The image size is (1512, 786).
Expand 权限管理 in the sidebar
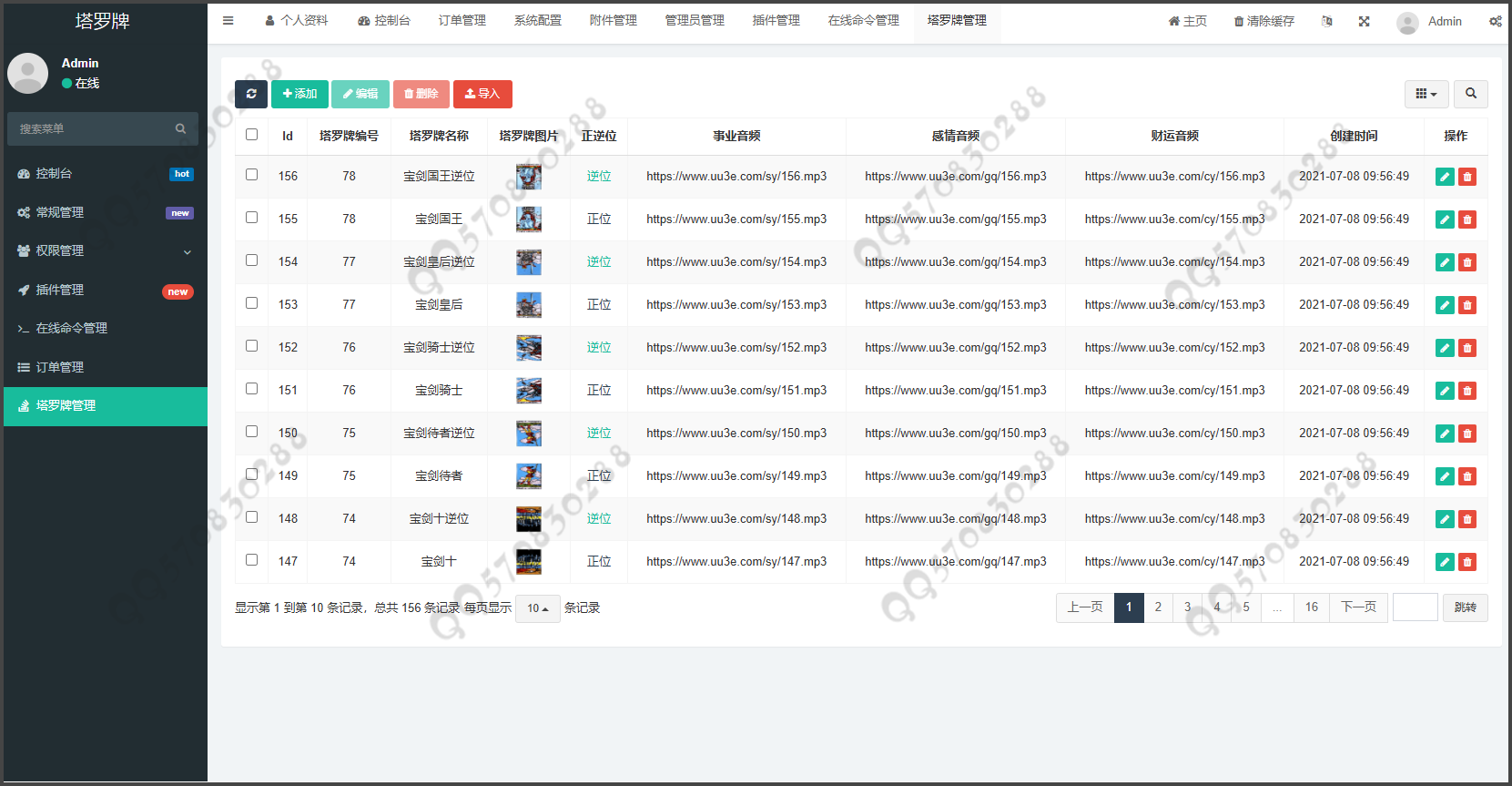point(105,251)
